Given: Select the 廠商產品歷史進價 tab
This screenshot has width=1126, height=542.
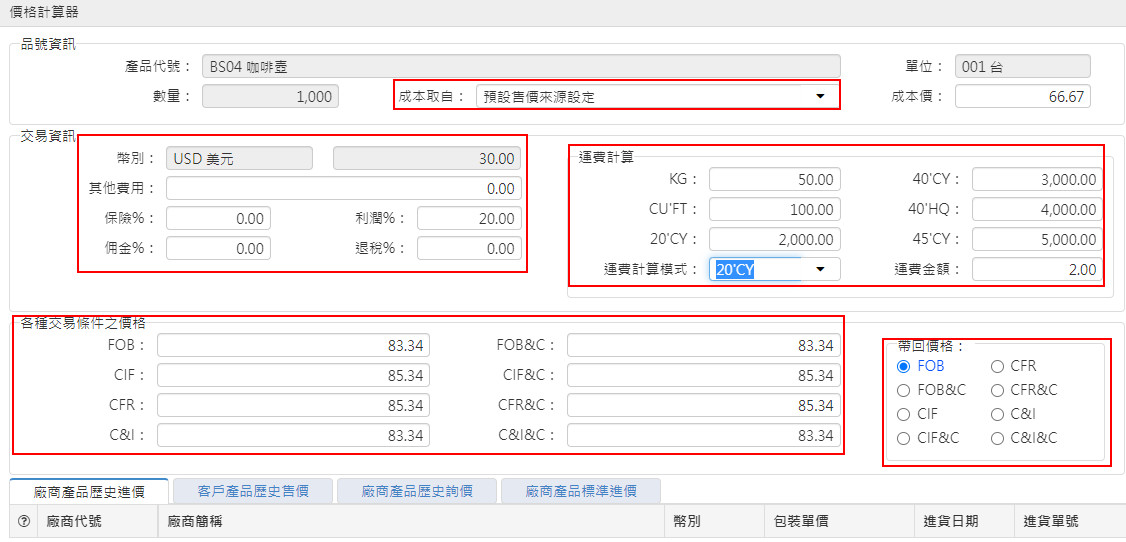Looking at the screenshot, I should pyautogui.click(x=88, y=491).
